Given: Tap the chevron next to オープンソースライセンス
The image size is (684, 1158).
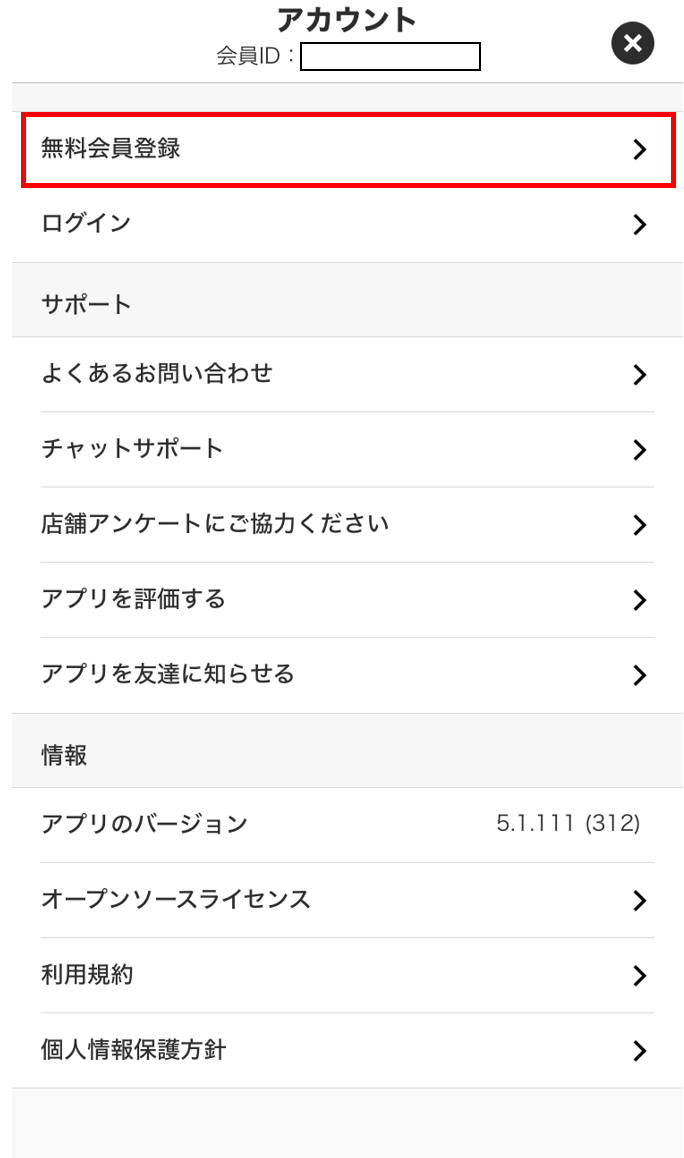Looking at the screenshot, I should (x=640, y=901).
